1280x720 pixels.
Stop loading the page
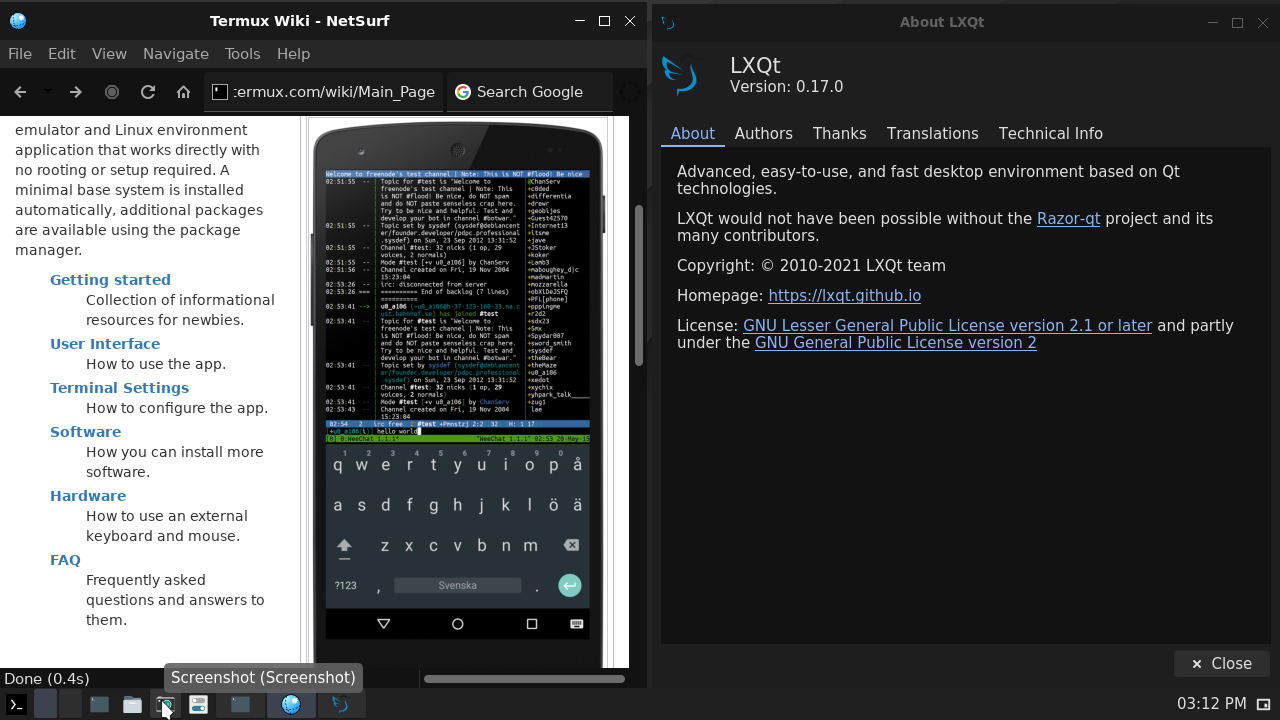pyautogui.click(x=112, y=92)
